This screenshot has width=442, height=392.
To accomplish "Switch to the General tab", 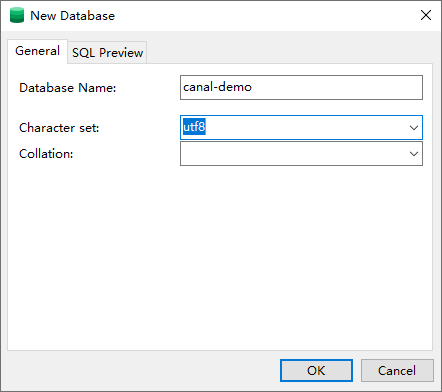I will [x=37, y=51].
